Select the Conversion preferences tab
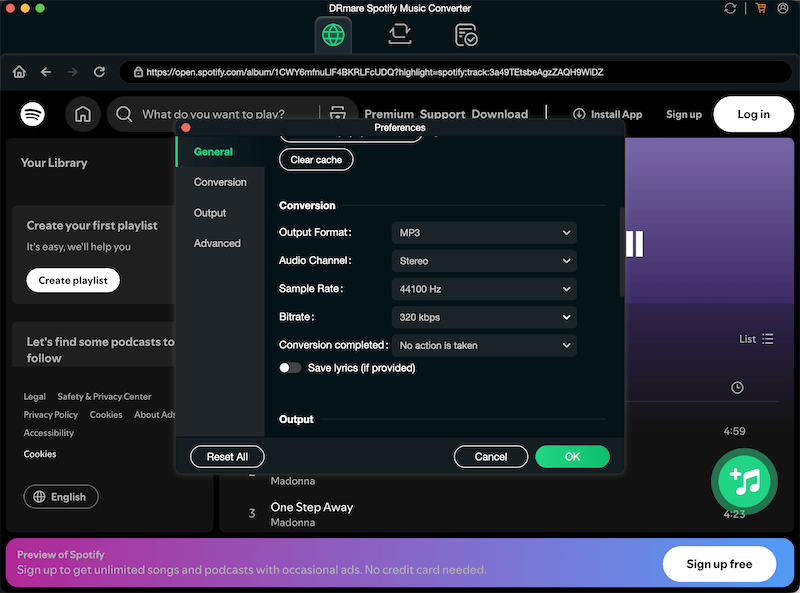The image size is (800, 593). (220, 182)
